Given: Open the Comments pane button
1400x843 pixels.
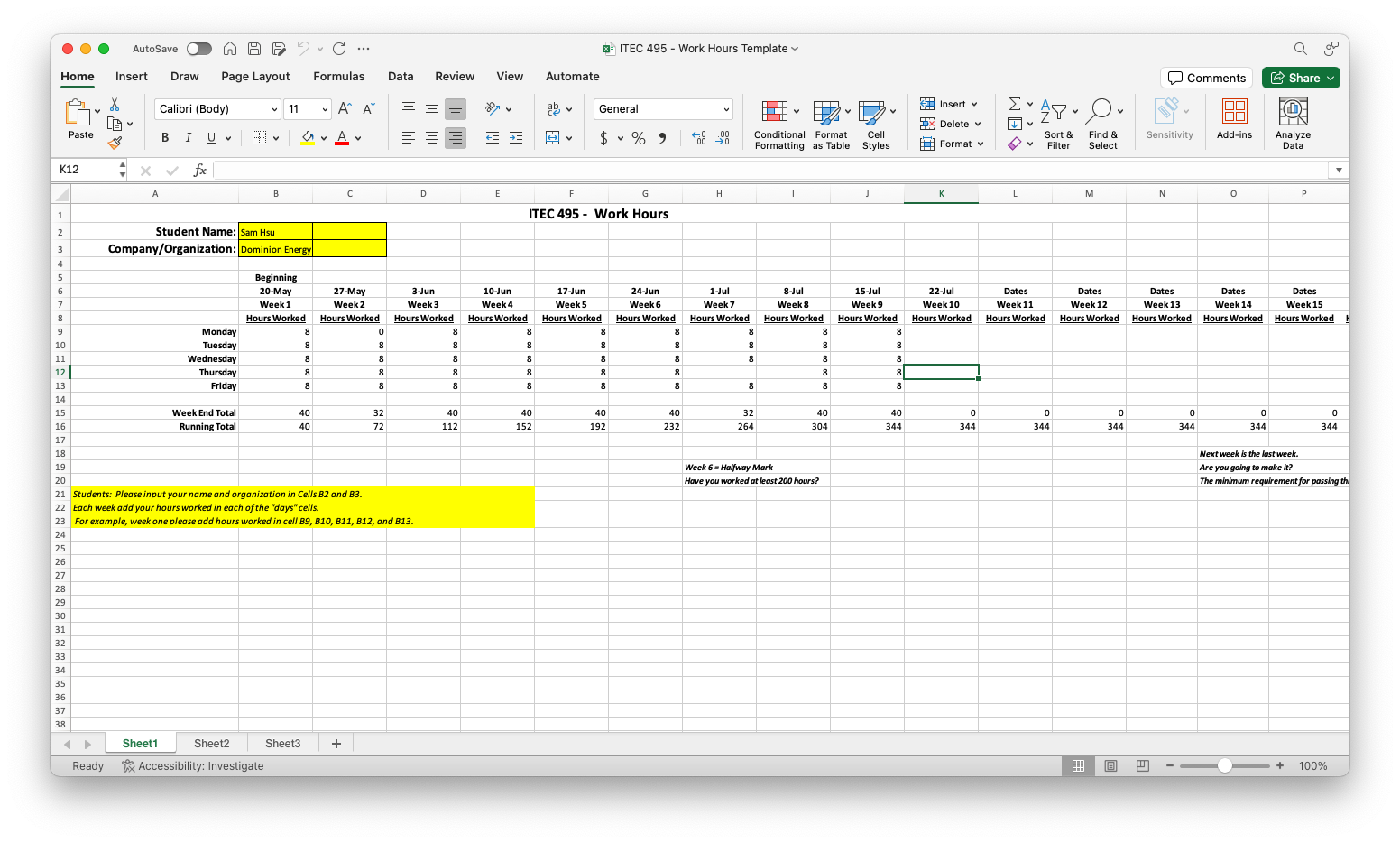Looking at the screenshot, I should tap(1206, 78).
